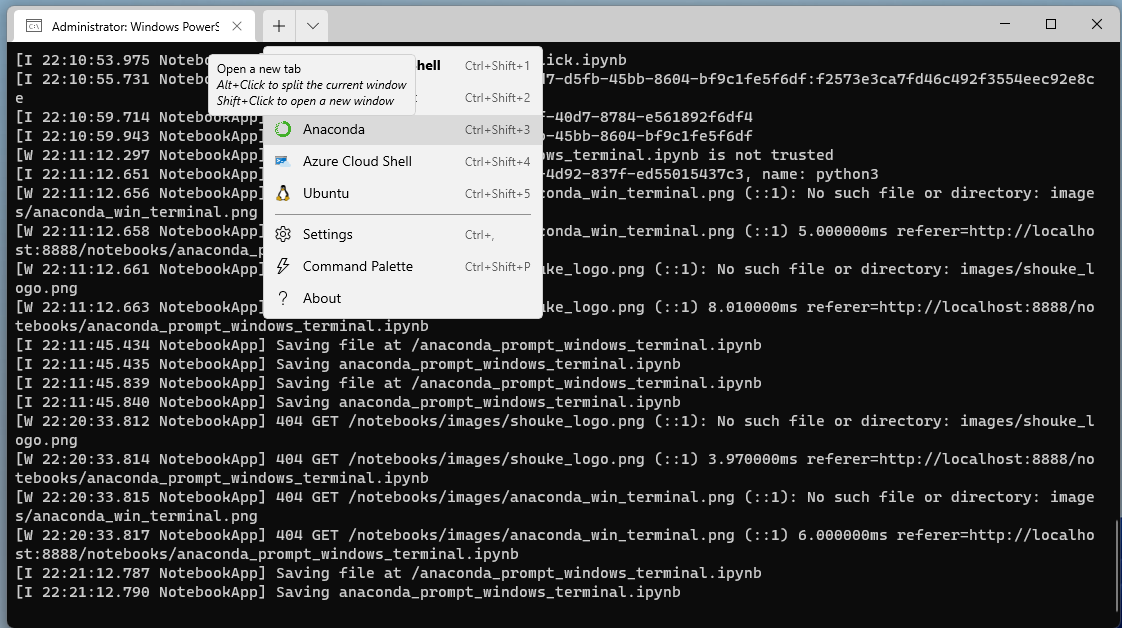Open the About dialog entry

(320, 297)
